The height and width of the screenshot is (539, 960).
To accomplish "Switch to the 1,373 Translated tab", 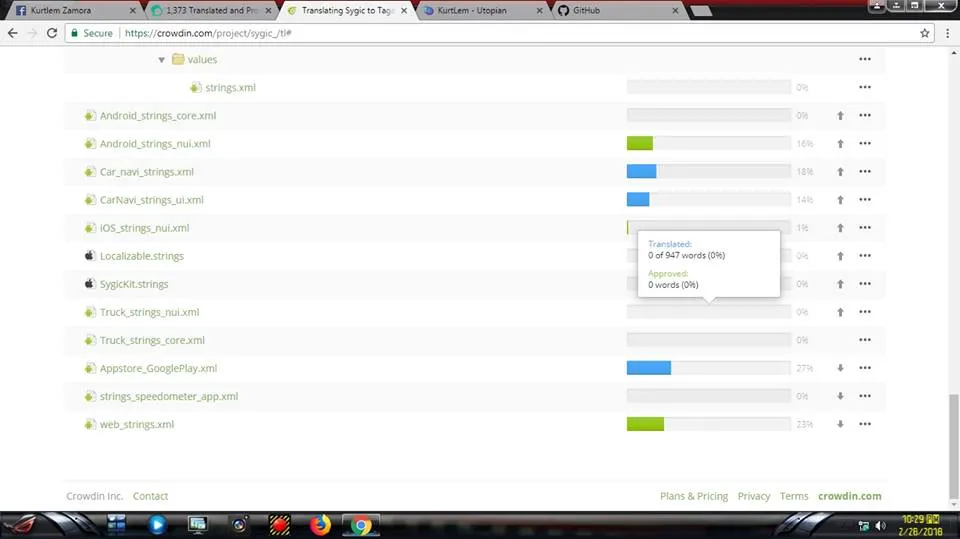I will pos(211,10).
